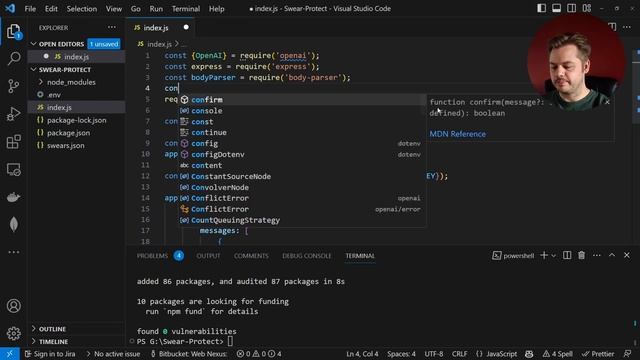
Task: Change CRLF end of line sequence
Action: [460, 354]
